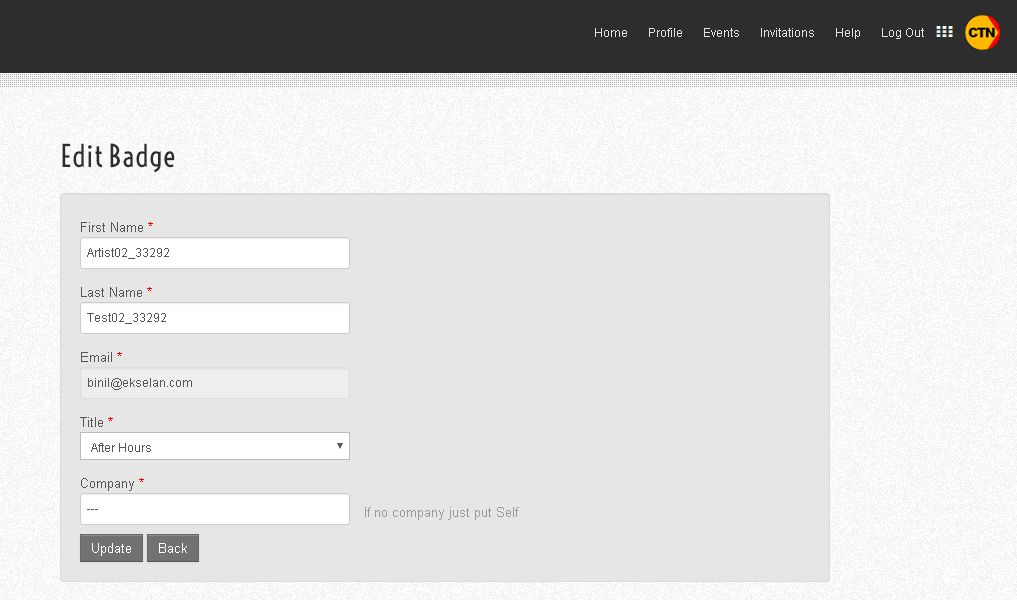Open the apps grid icon in header

click(944, 32)
